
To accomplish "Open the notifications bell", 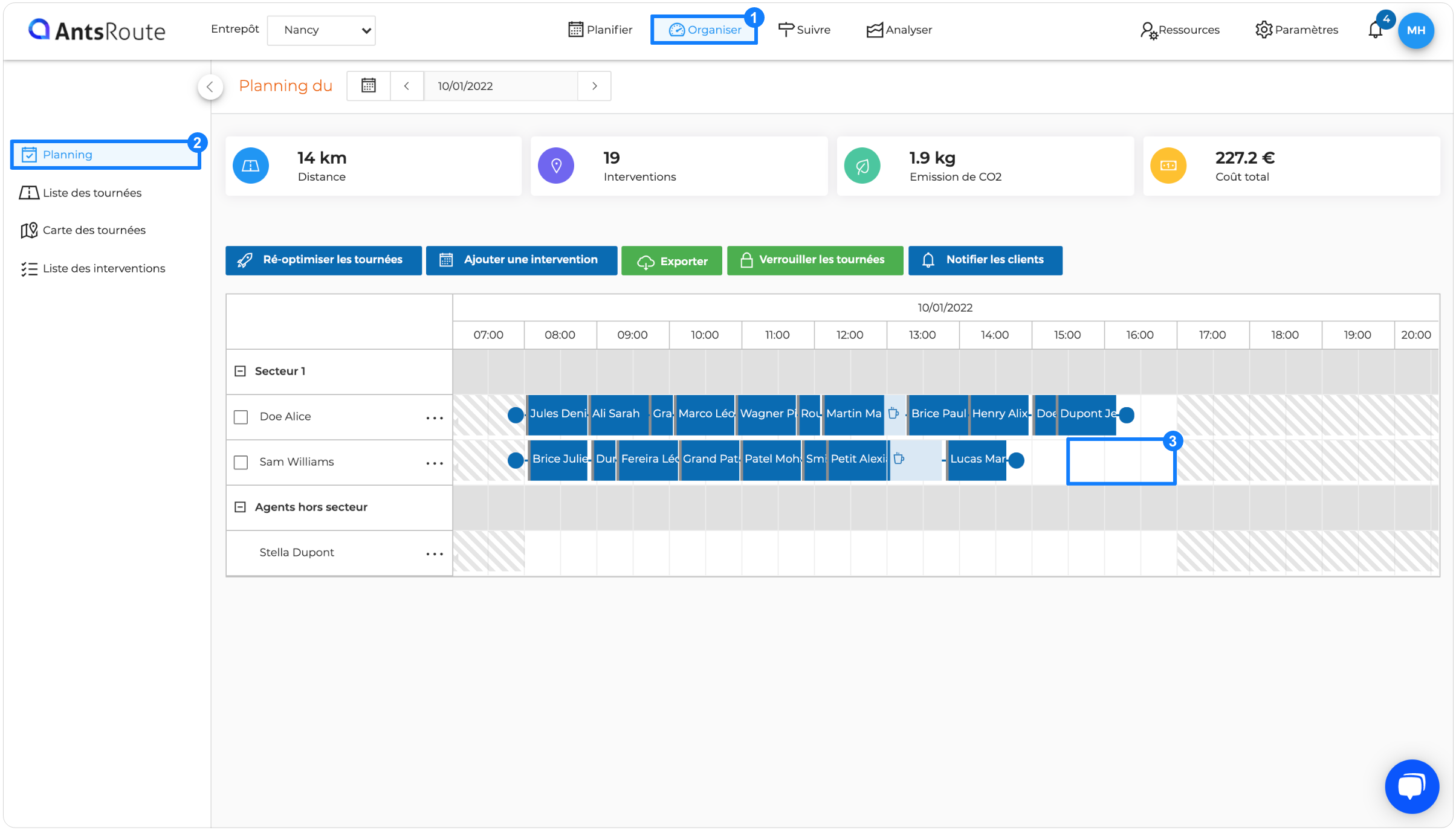I will [x=1375, y=30].
